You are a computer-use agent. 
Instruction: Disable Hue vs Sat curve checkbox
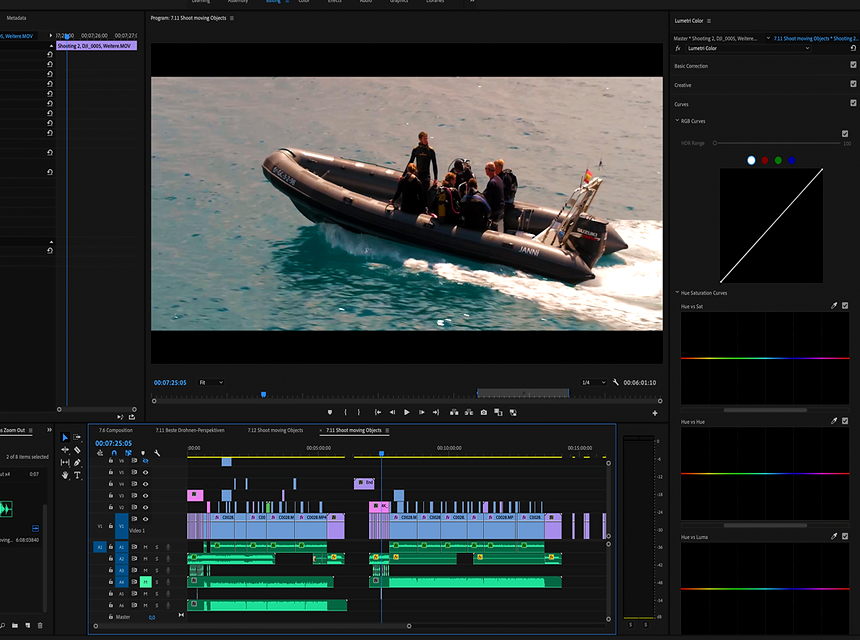[x=845, y=306]
